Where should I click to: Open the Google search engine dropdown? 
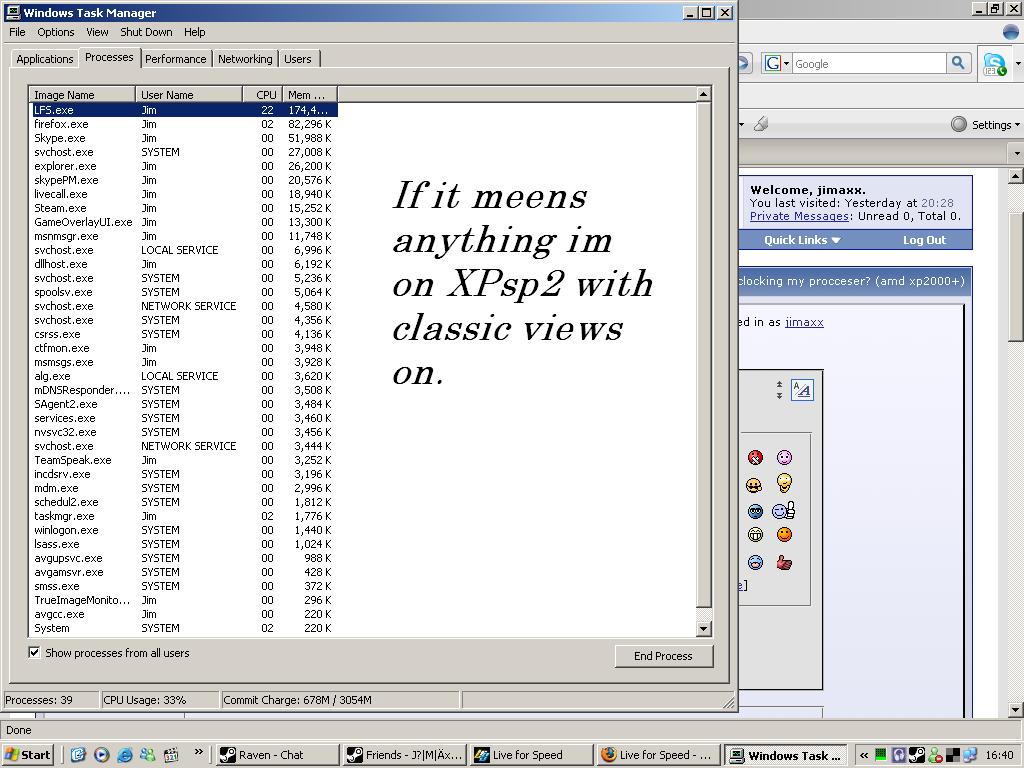coord(776,63)
